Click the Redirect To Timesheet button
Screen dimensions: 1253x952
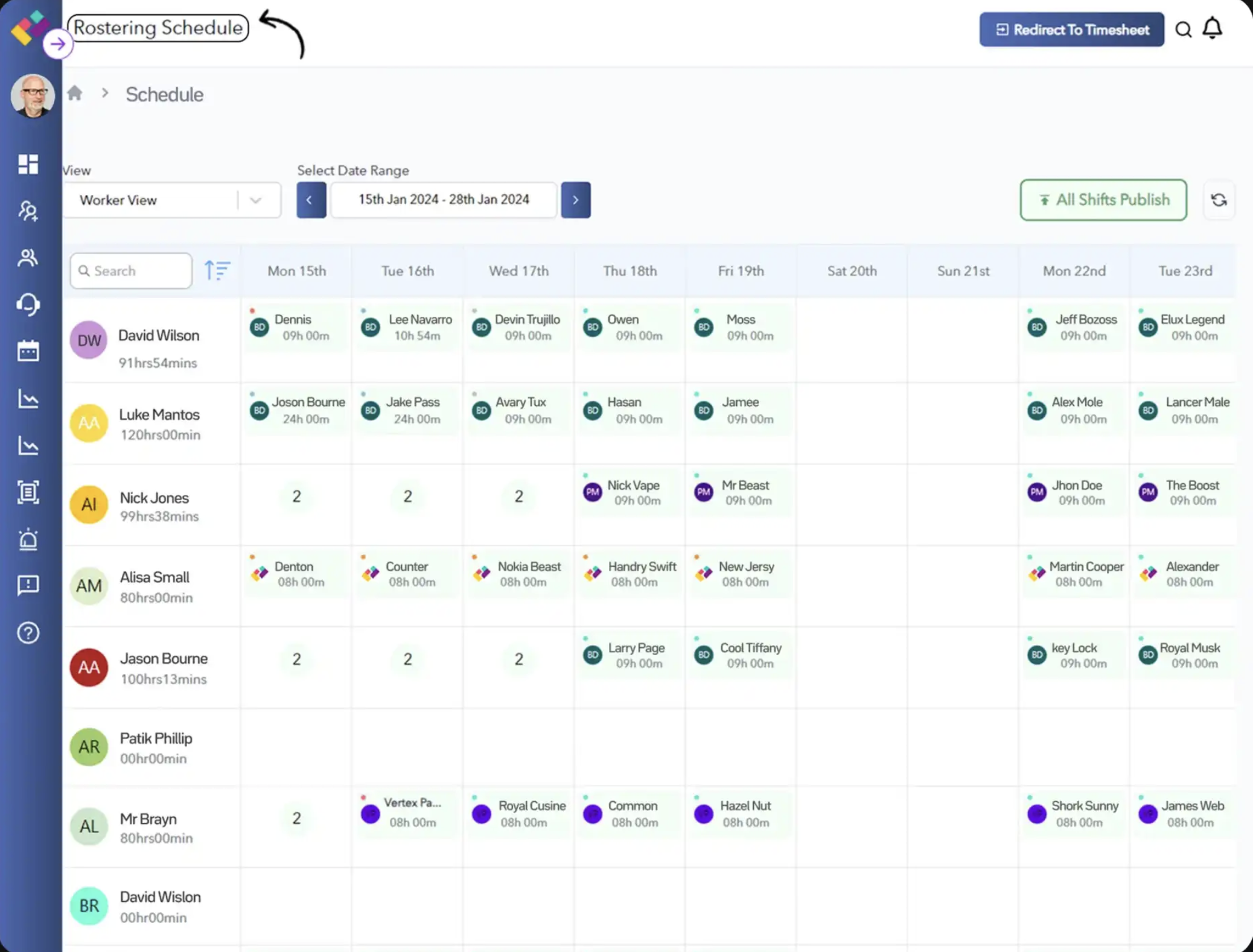coord(1071,30)
